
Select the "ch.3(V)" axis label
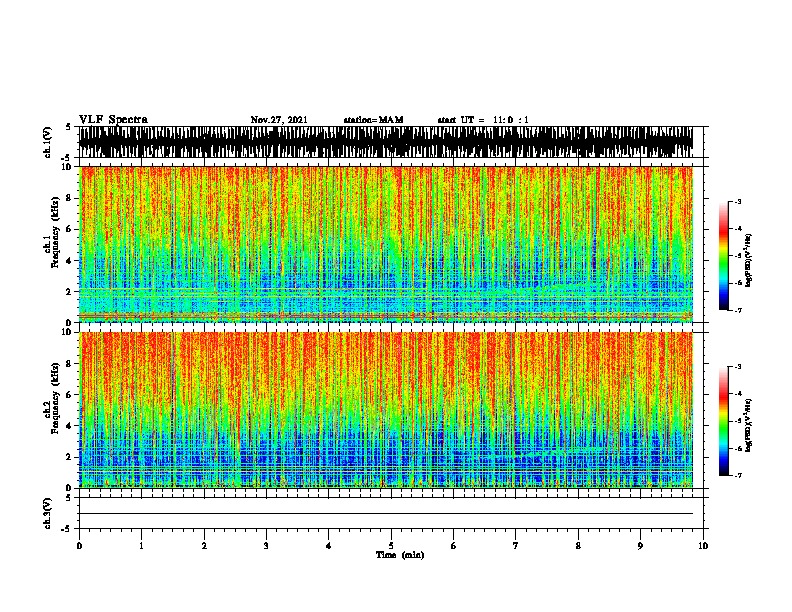(x=47, y=513)
